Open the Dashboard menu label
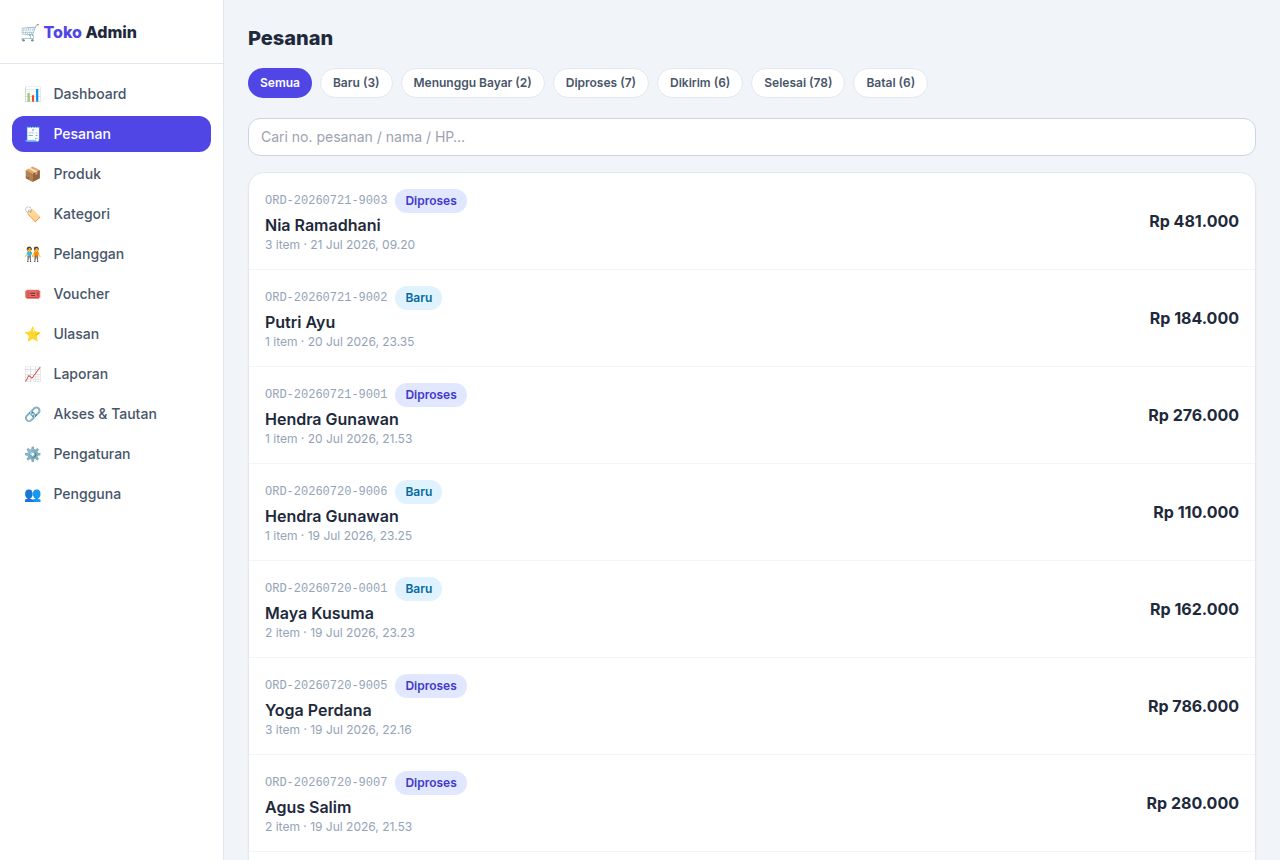The width and height of the screenshot is (1280, 860). [90, 94]
